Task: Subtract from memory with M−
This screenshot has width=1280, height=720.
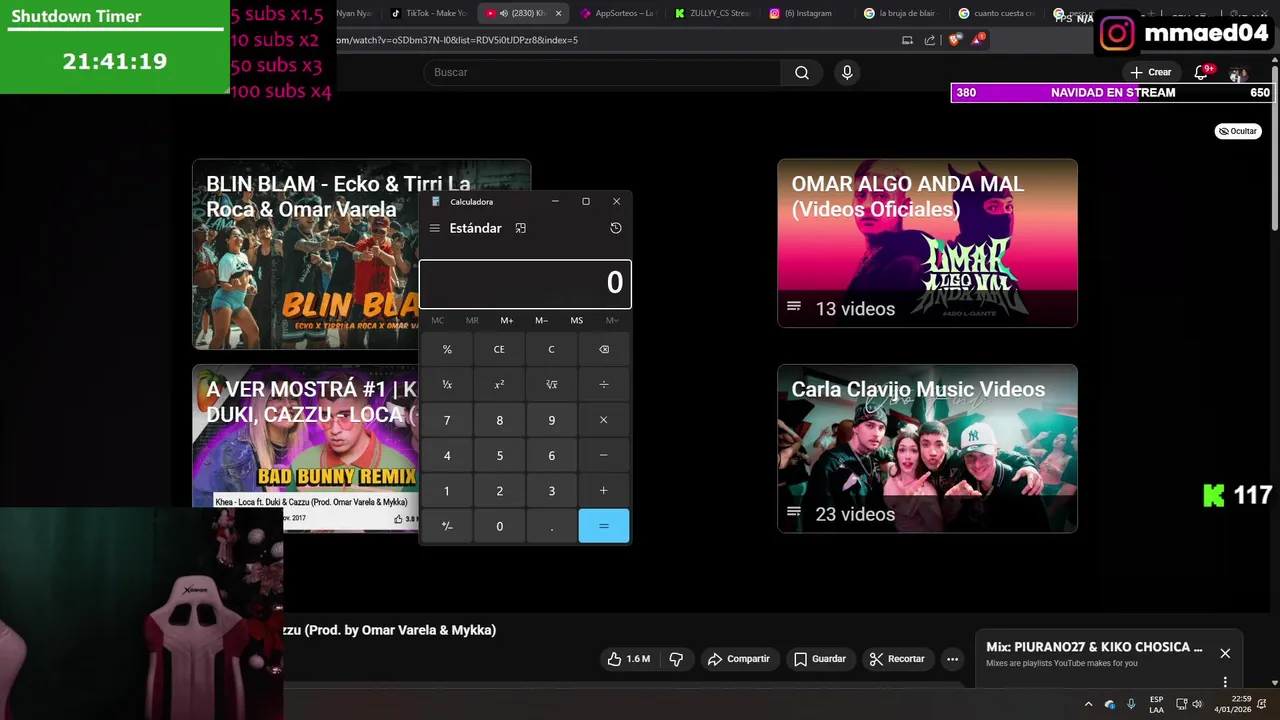Action: click(541, 320)
